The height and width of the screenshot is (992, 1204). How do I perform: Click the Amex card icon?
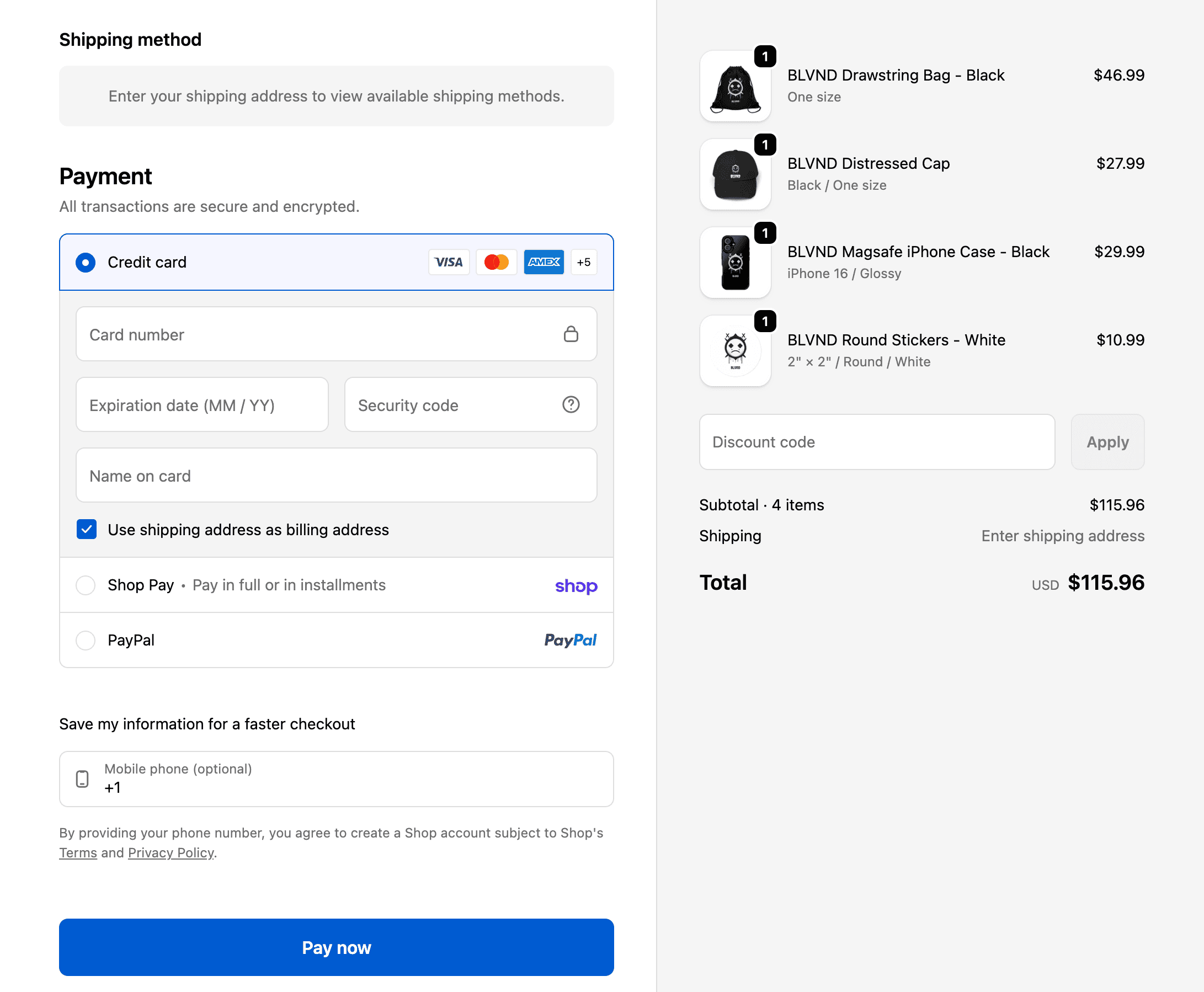pos(544,262)
